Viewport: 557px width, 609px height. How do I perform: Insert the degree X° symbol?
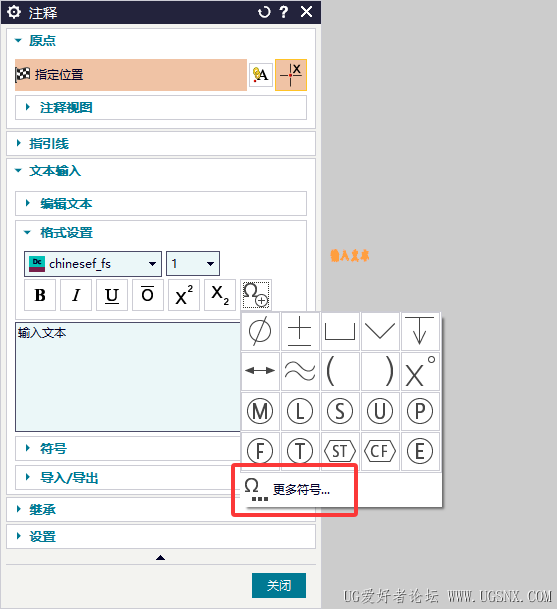tap(420, 371)
